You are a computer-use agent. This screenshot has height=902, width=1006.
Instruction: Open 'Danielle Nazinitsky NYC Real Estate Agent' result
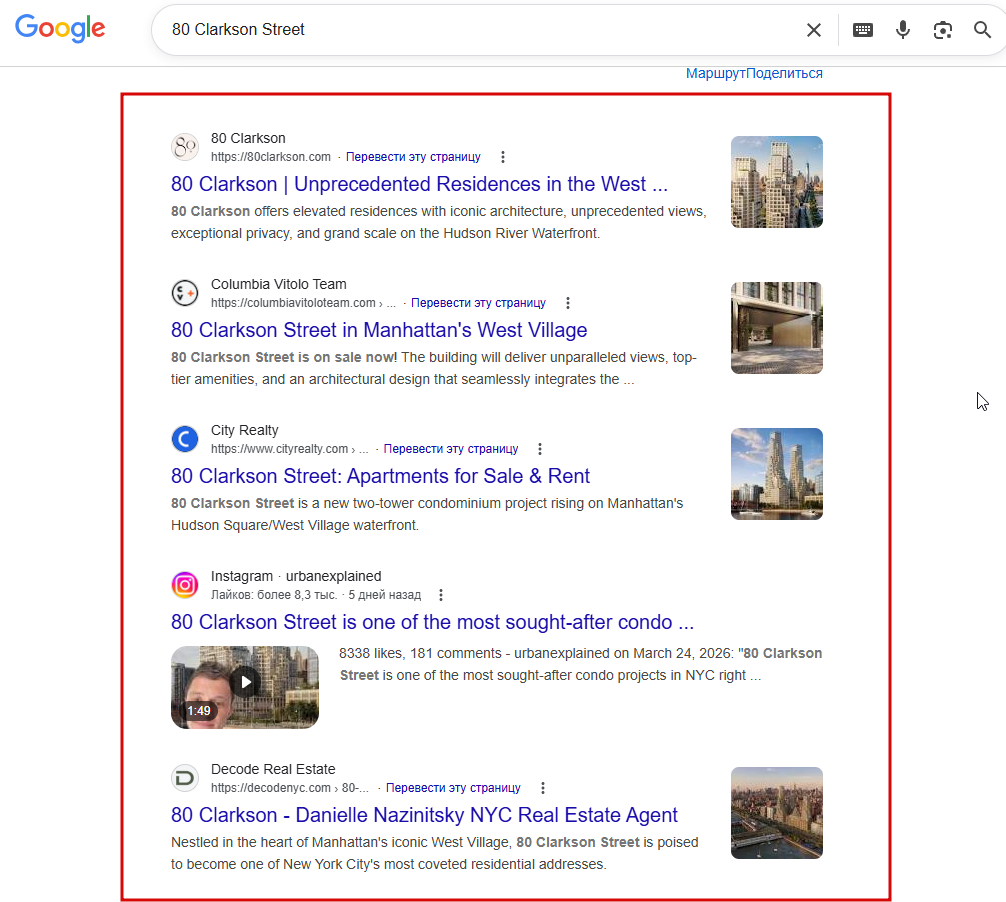click(x=423, y=815)
